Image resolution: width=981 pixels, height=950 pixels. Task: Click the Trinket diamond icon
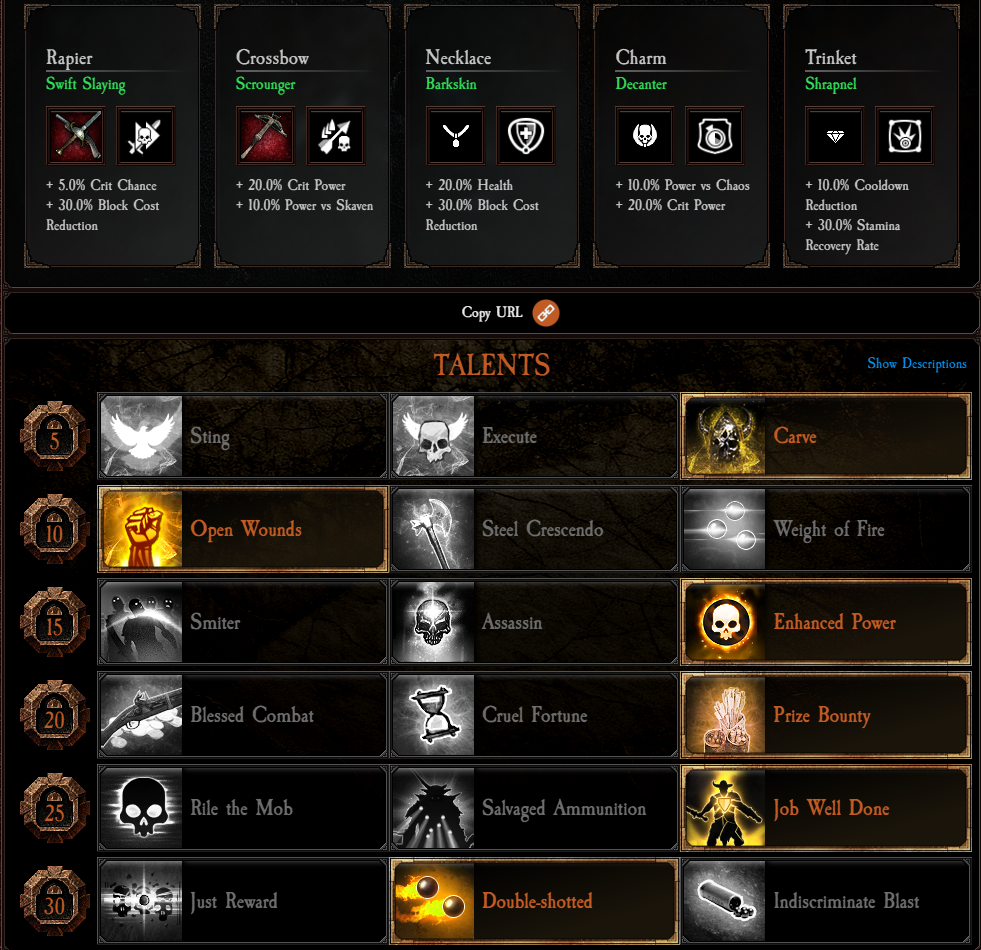pos(835,136)
